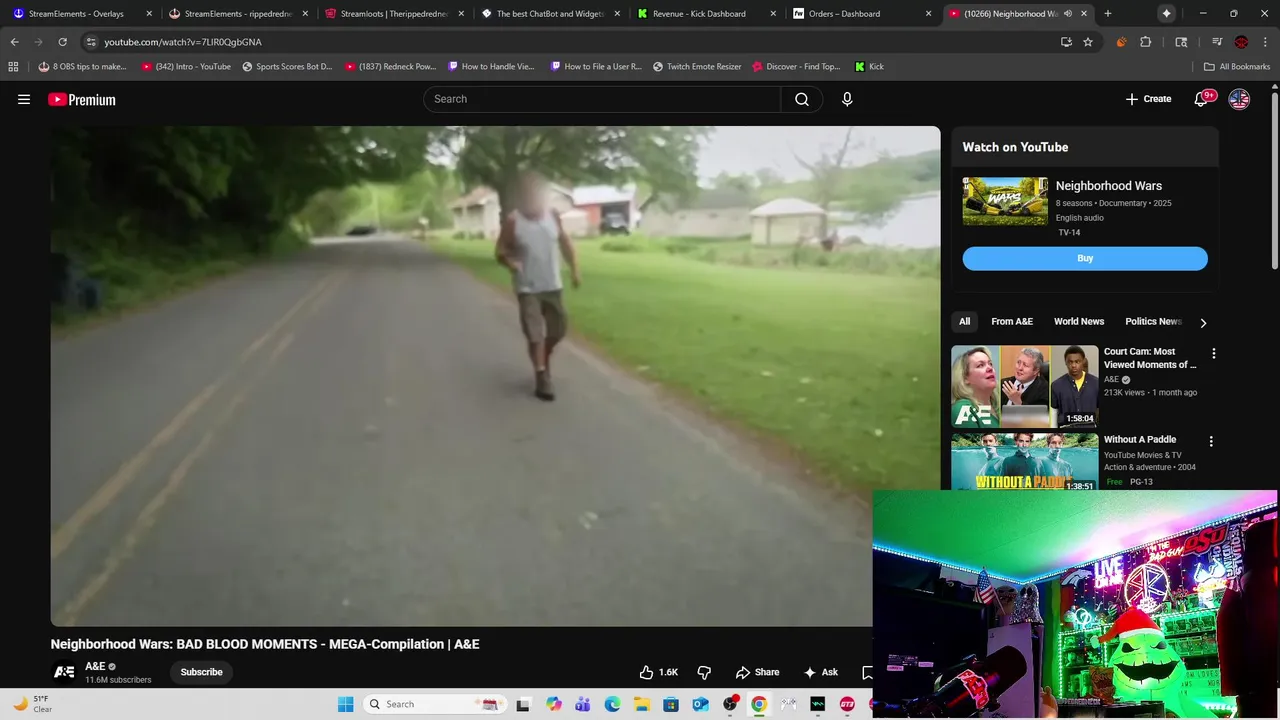The image size is (1280, 720).
Task: Open the Create menu button
Action: coord(1148,99)
